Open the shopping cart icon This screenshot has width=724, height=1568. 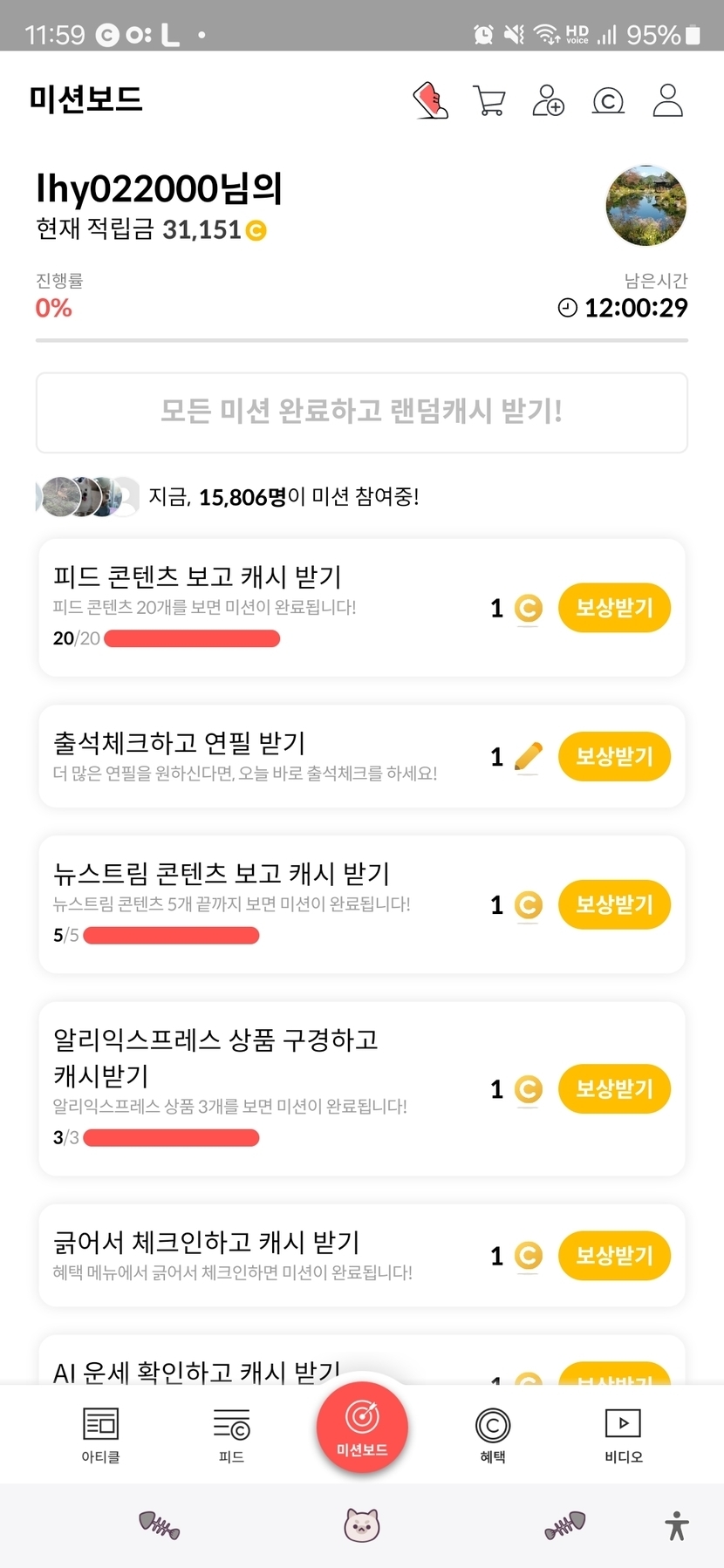(488, 100)
